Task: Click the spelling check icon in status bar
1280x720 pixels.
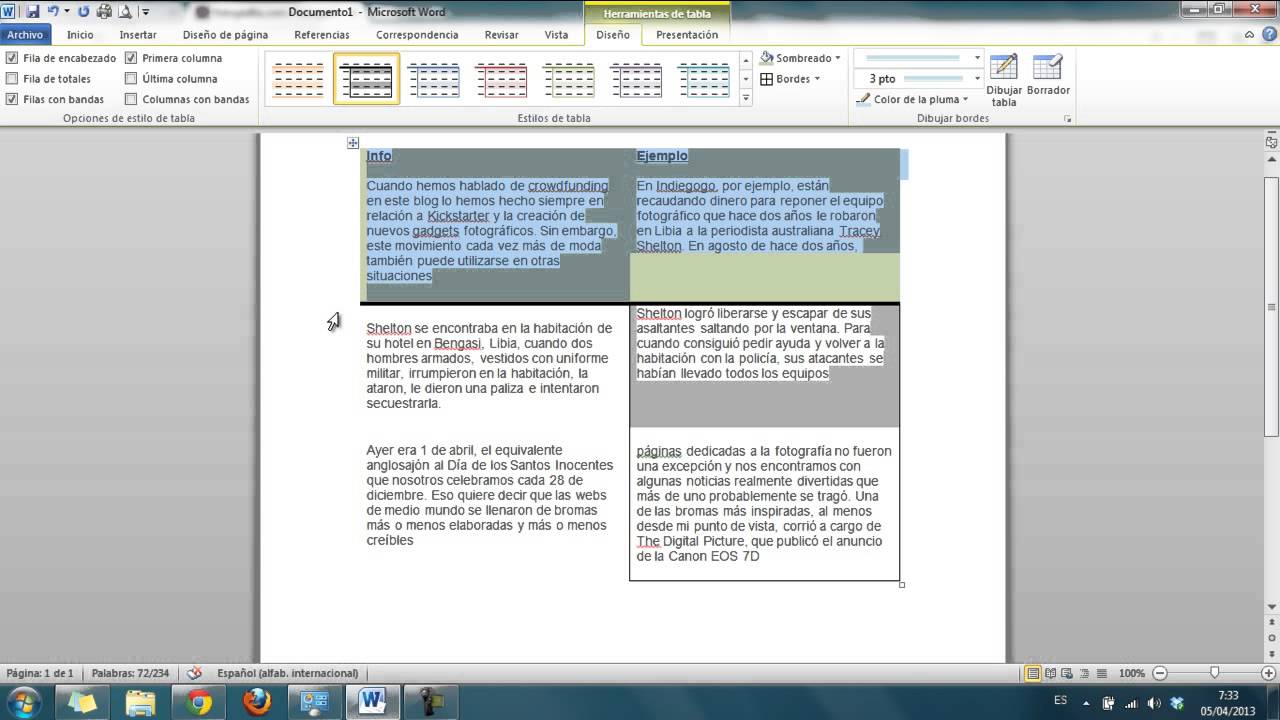Action: (195, 673)
